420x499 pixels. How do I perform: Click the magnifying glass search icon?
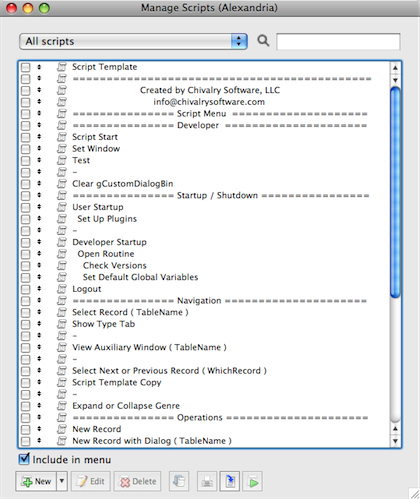[263, 41]
